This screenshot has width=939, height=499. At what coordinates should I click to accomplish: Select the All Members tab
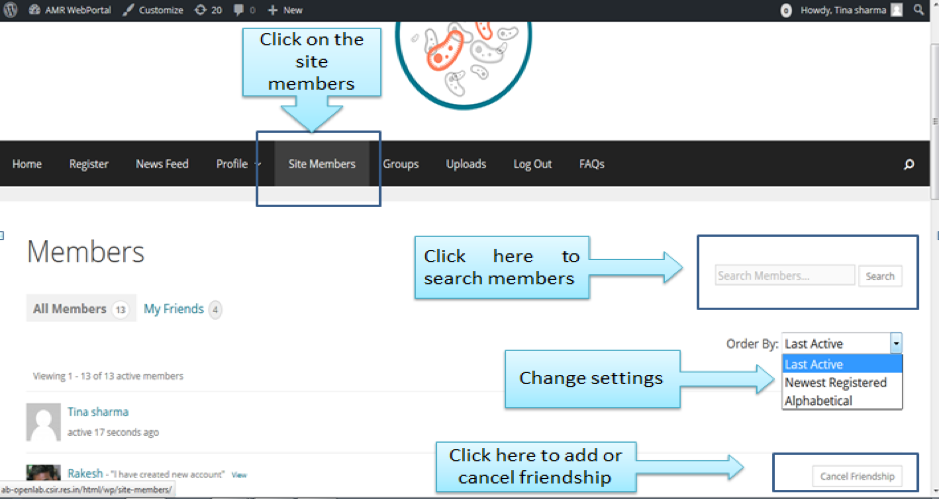70,309
